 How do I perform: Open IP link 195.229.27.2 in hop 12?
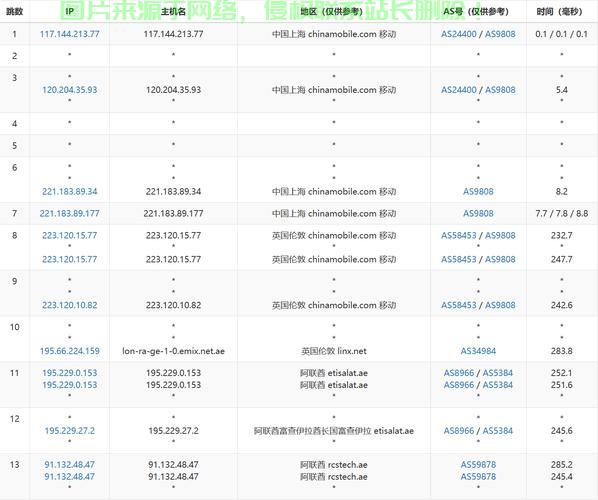pyautogui.click(x=69, y=431)
